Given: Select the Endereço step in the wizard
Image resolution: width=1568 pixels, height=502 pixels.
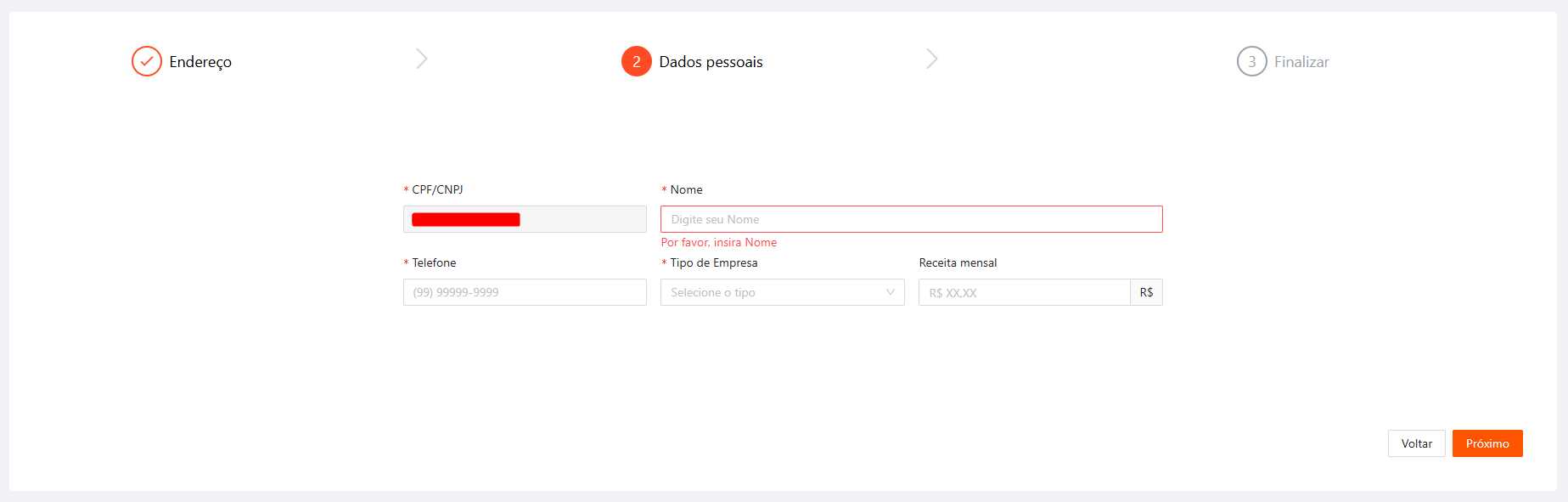Looking at the screenshot, I should pyautogui.click(x=200, y=61).
